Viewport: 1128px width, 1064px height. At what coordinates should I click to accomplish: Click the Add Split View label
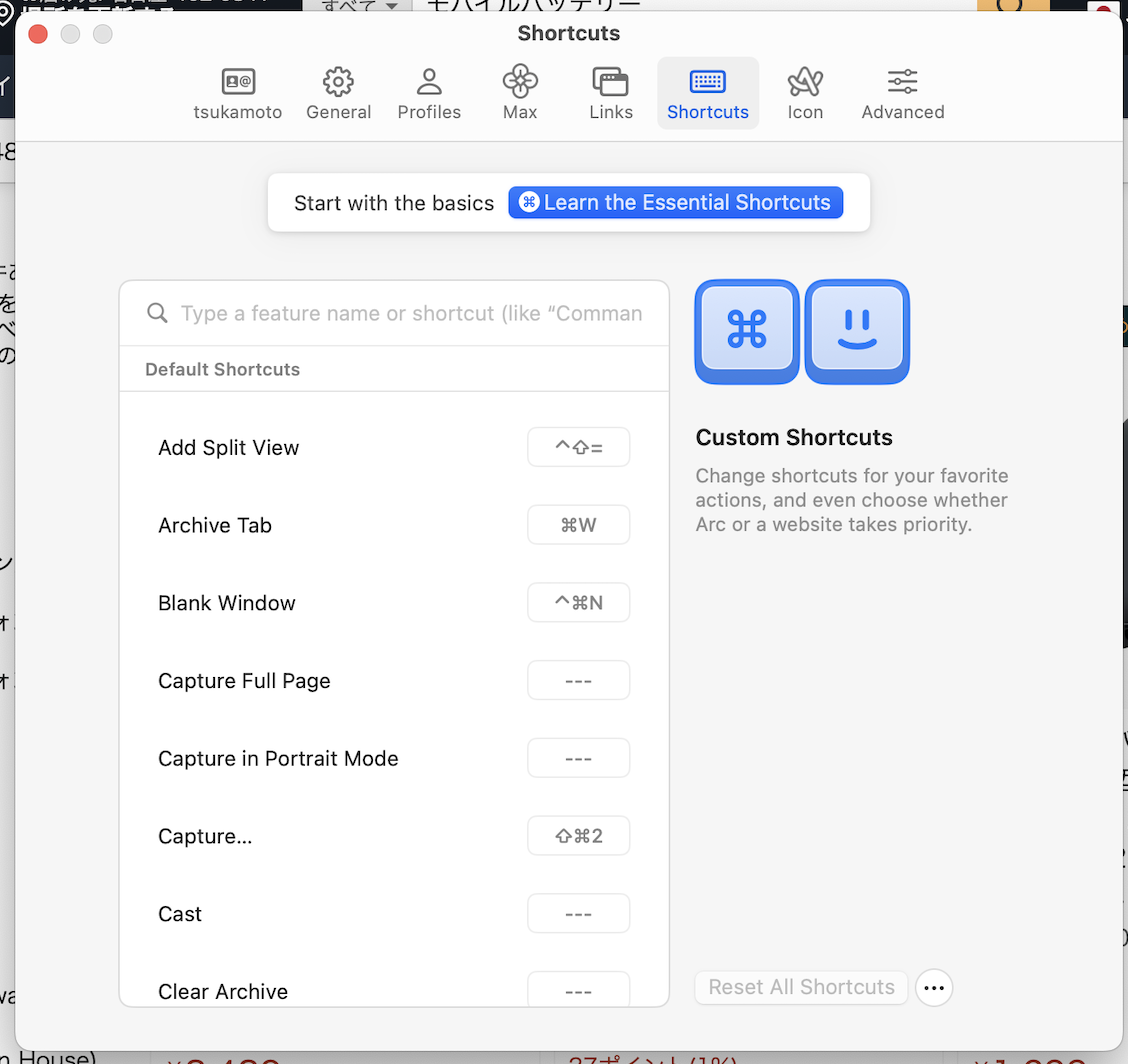228,447
